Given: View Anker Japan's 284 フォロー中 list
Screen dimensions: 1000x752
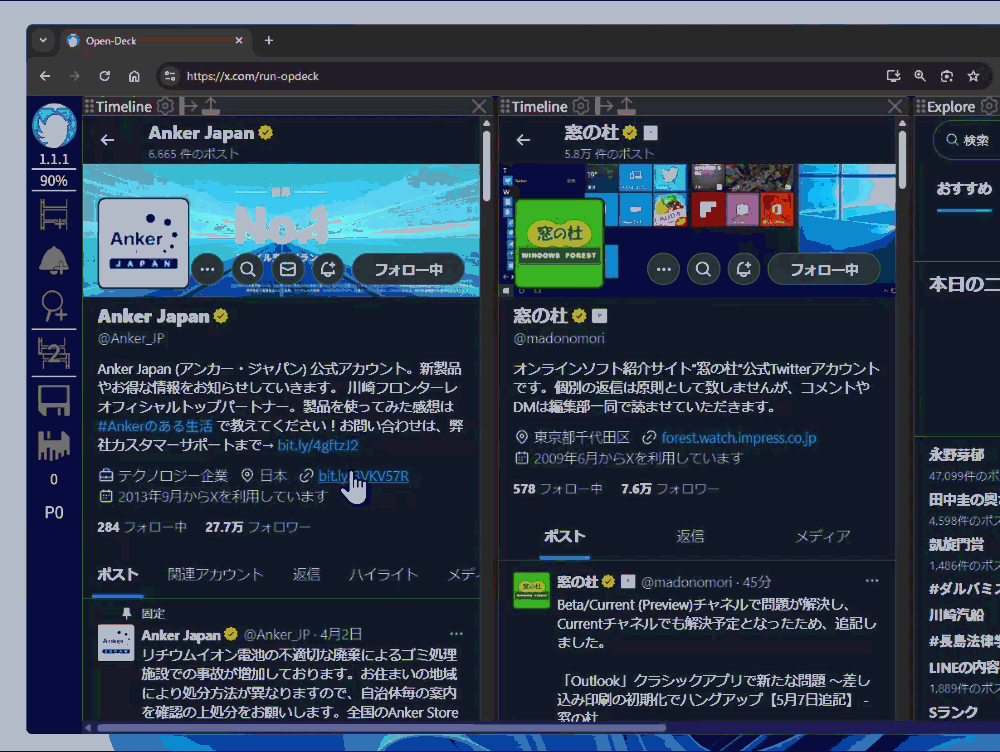Looking at the screenshot, I should (x=142, y=527).
